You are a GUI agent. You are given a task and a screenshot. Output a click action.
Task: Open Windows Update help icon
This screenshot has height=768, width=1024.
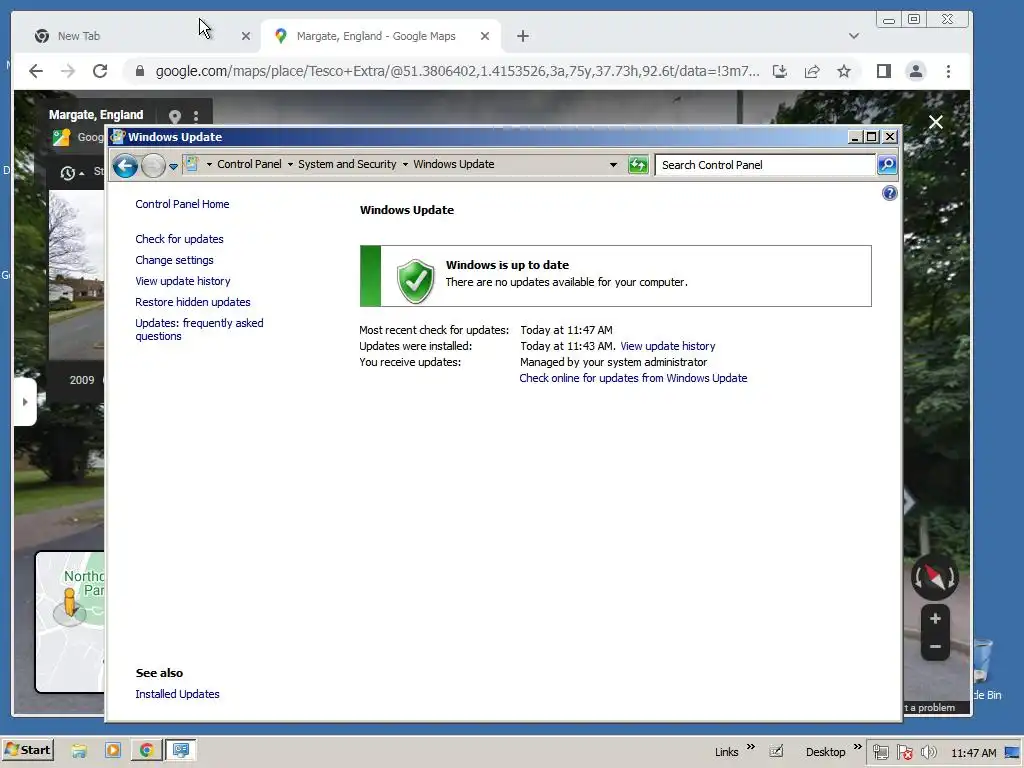pyautogui.click(x=889, y=193)
